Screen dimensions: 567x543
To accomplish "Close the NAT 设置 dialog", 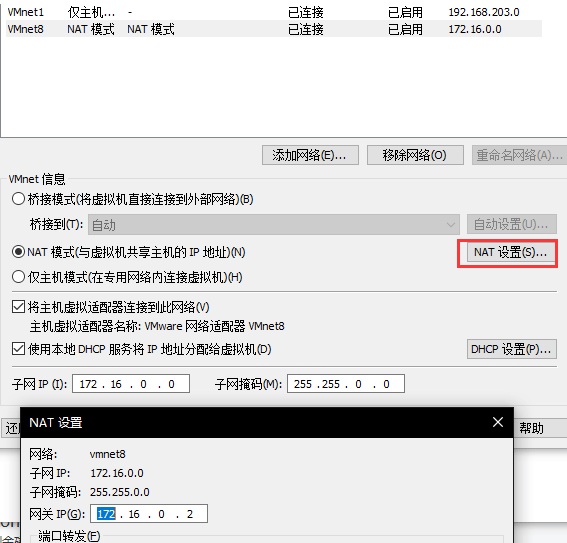I will [x=498, y=422].
